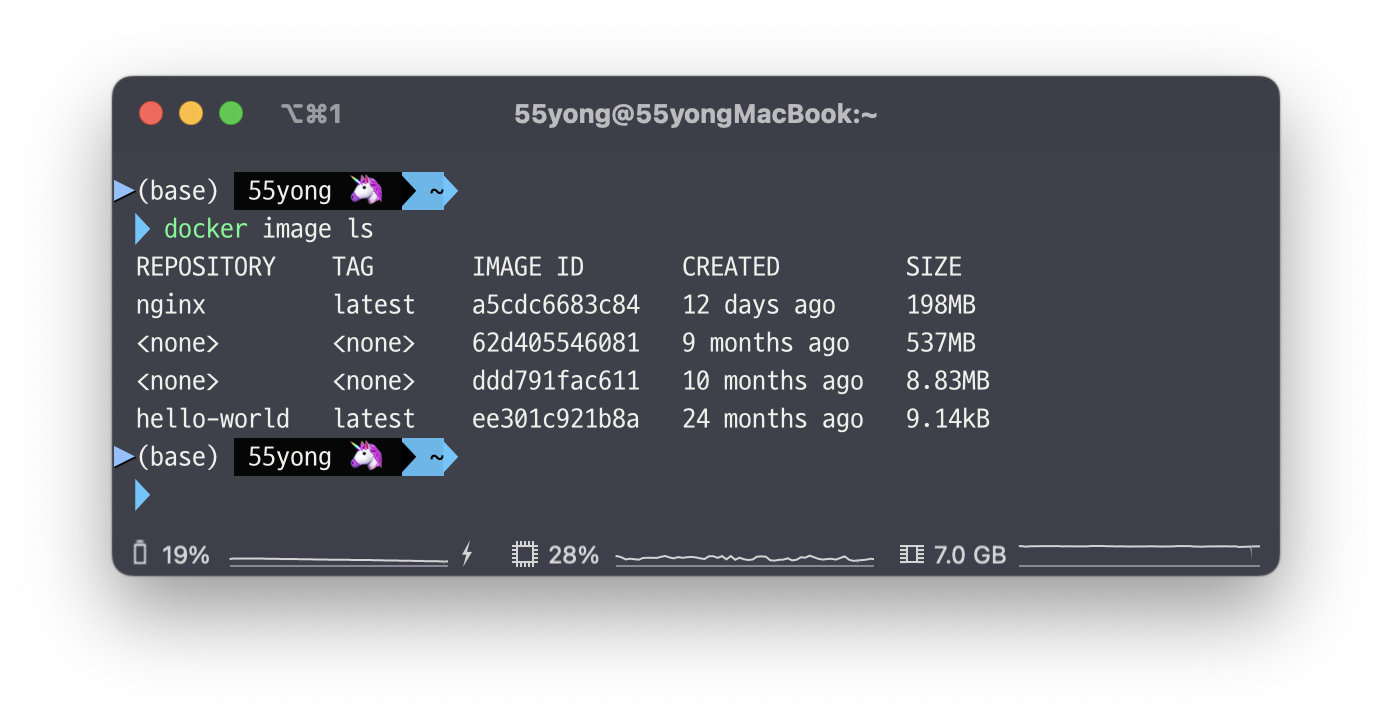1392x724 pixels.
Task: Click the chevron between username and tilde
Action: click(x=410, y=190)
